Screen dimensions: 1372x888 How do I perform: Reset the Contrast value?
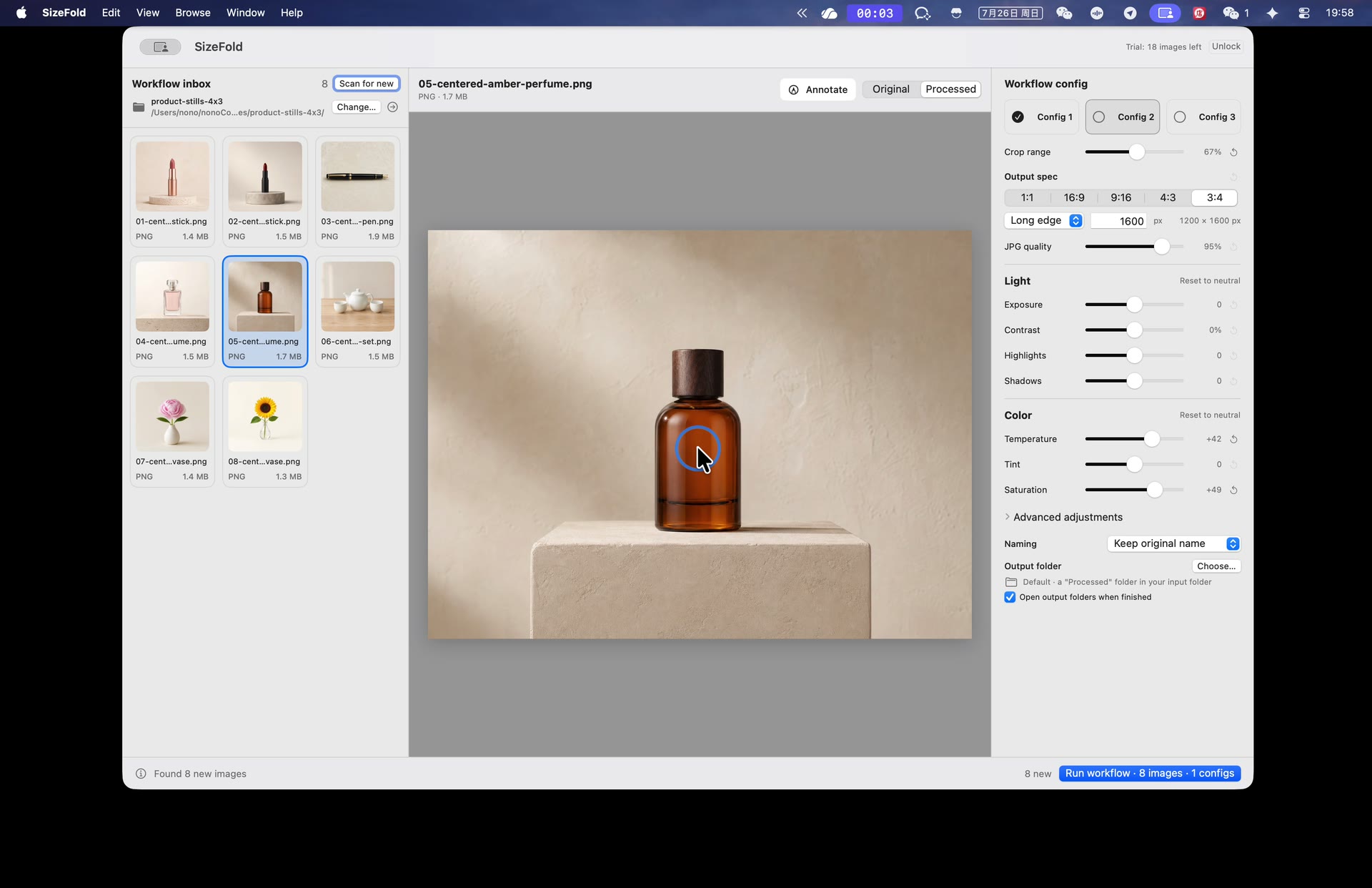click(1233, 330)
